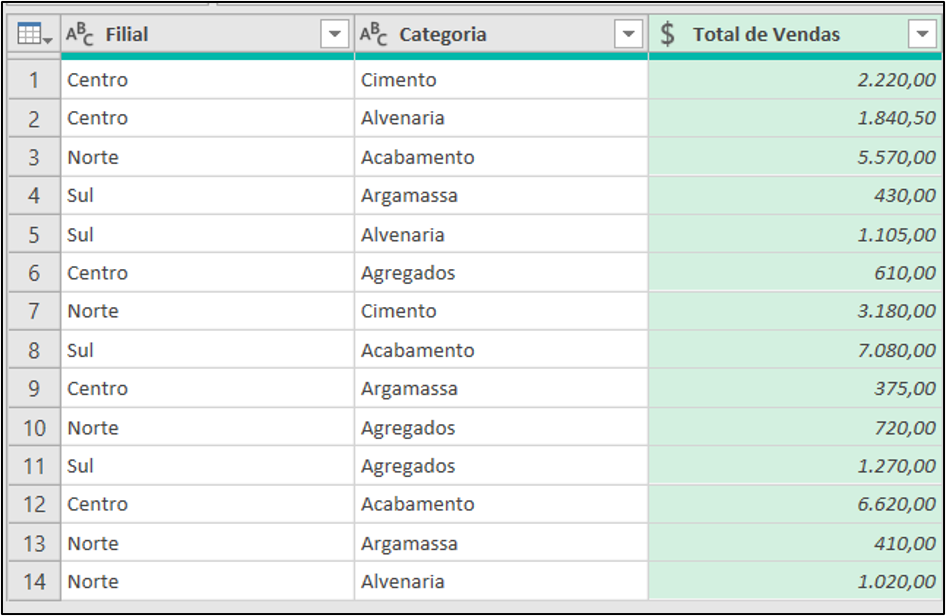Select row number 1
The image size is (946, 616).
(34, 80)
